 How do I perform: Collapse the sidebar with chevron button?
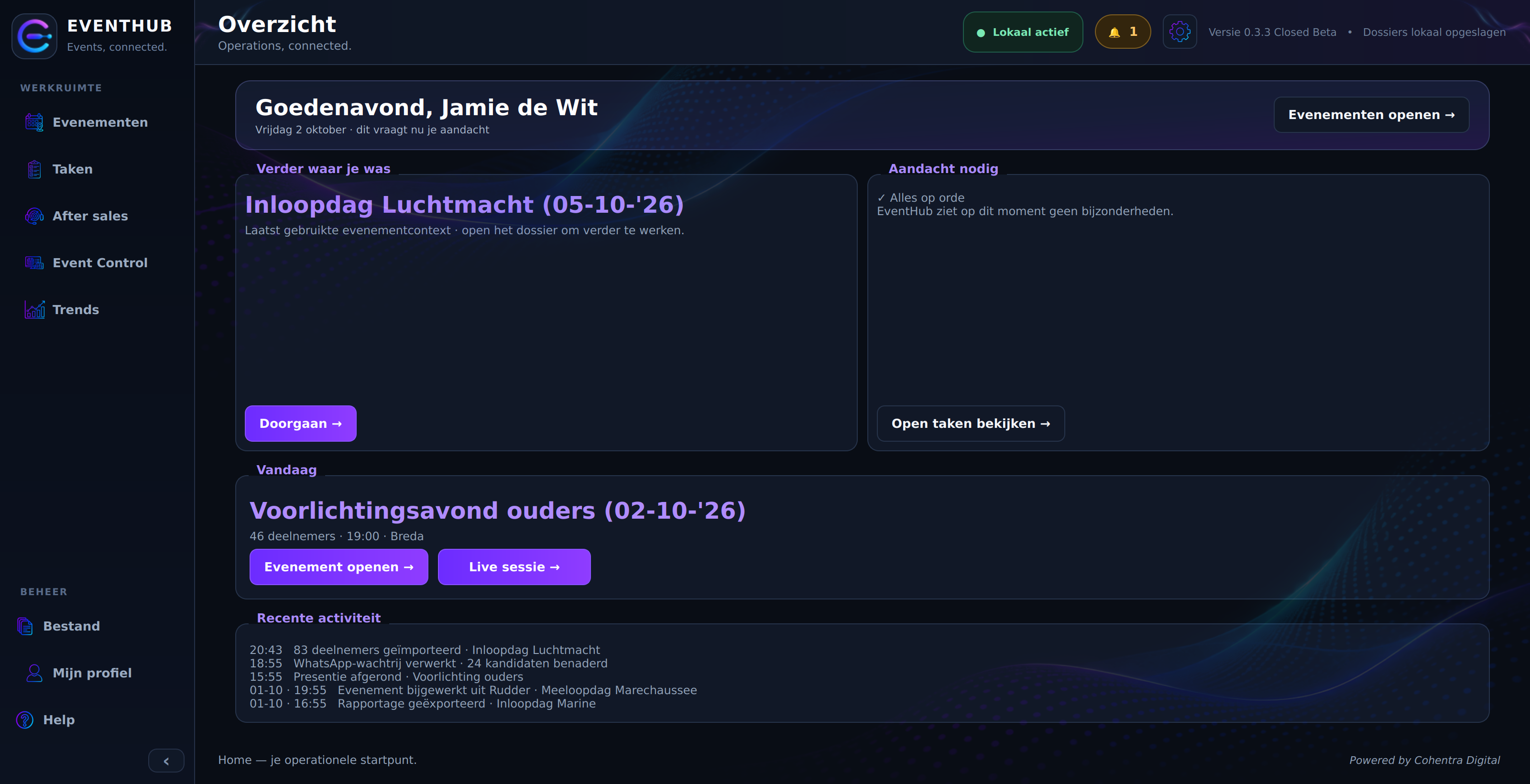click(166, 761)
